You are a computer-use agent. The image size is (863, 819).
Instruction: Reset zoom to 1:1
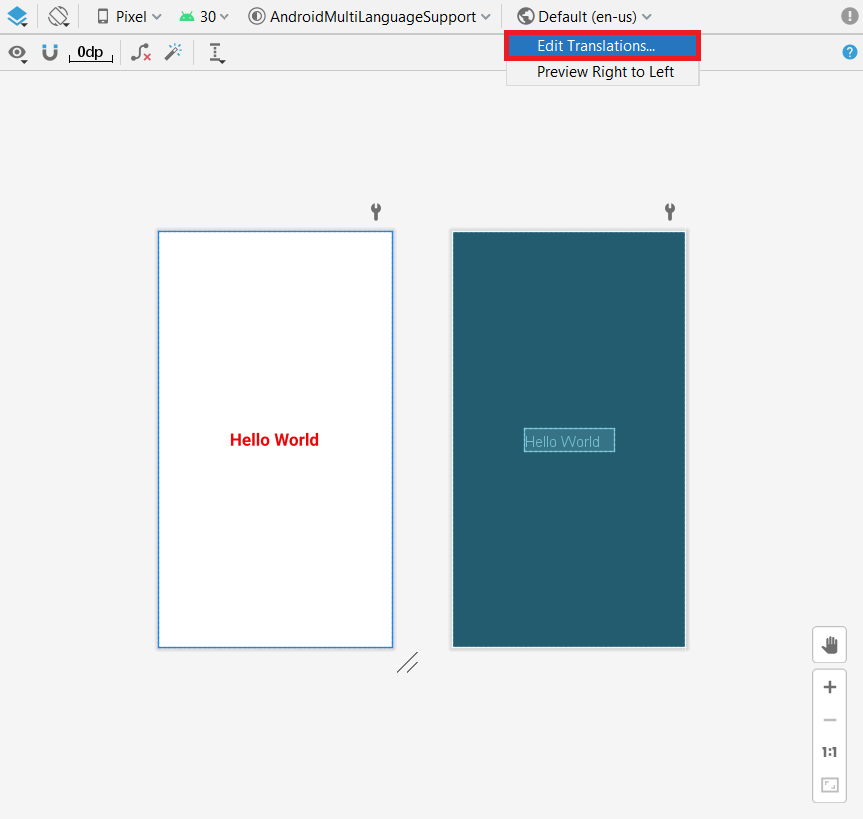click(829, 752)
